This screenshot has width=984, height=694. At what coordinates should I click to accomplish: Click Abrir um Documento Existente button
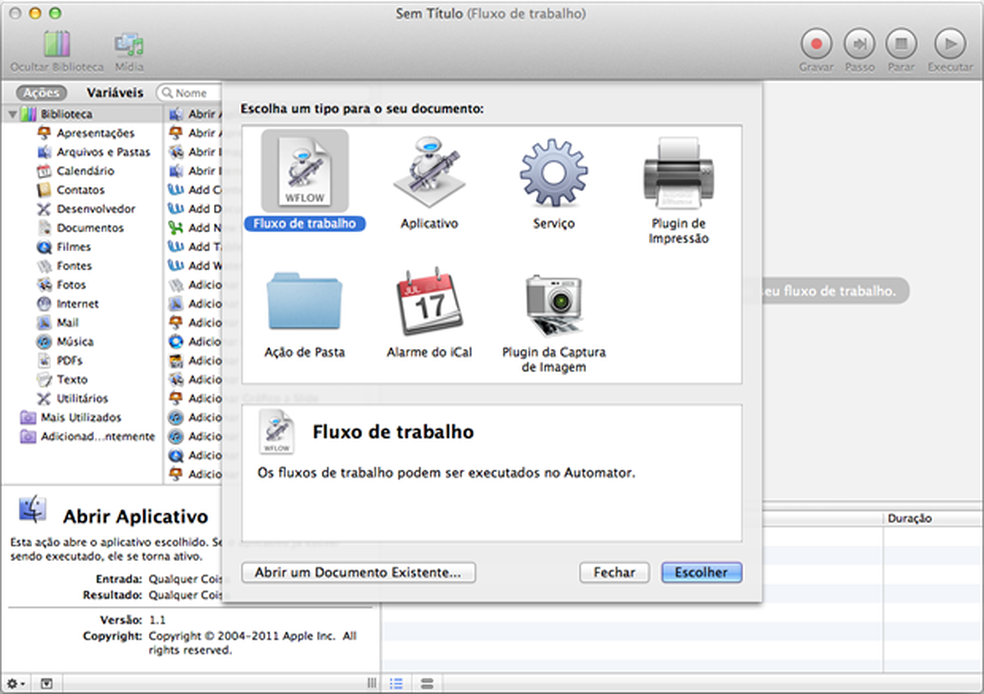(x=358, y=573)
